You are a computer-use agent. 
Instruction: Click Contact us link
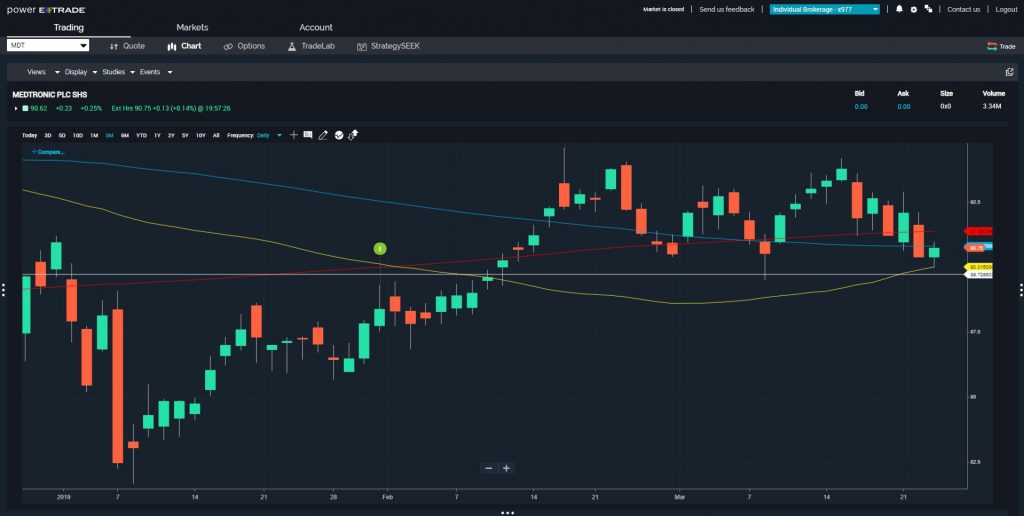(x=963, y=9)
